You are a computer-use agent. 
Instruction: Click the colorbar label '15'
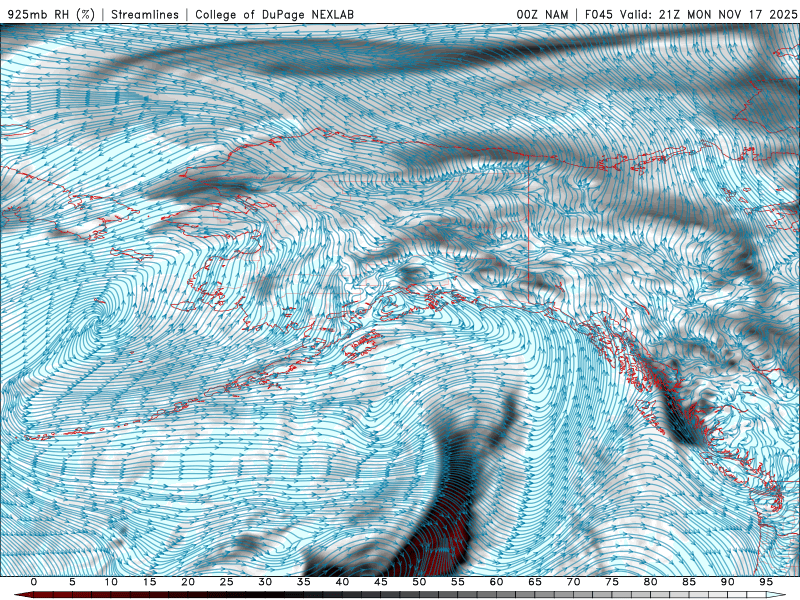pos(149,582)
